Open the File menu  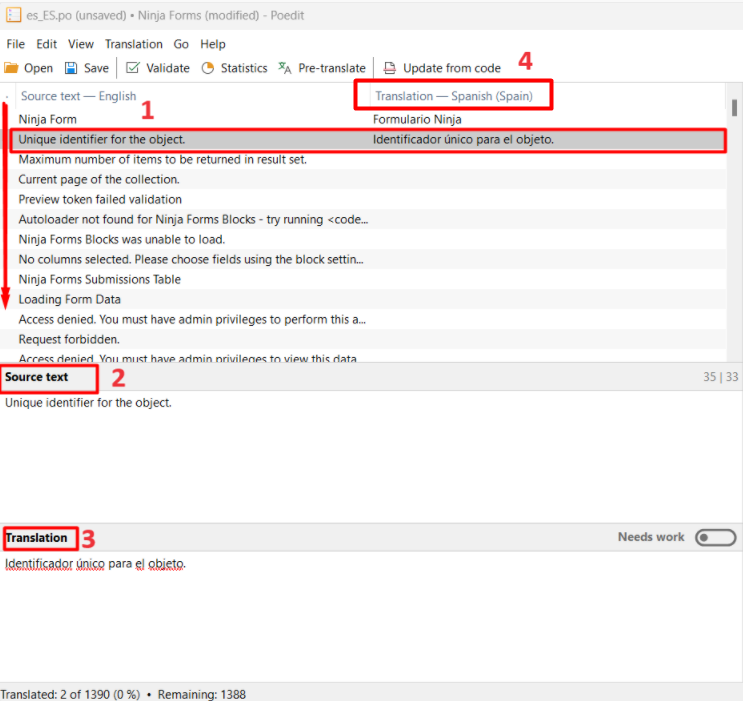15,44
